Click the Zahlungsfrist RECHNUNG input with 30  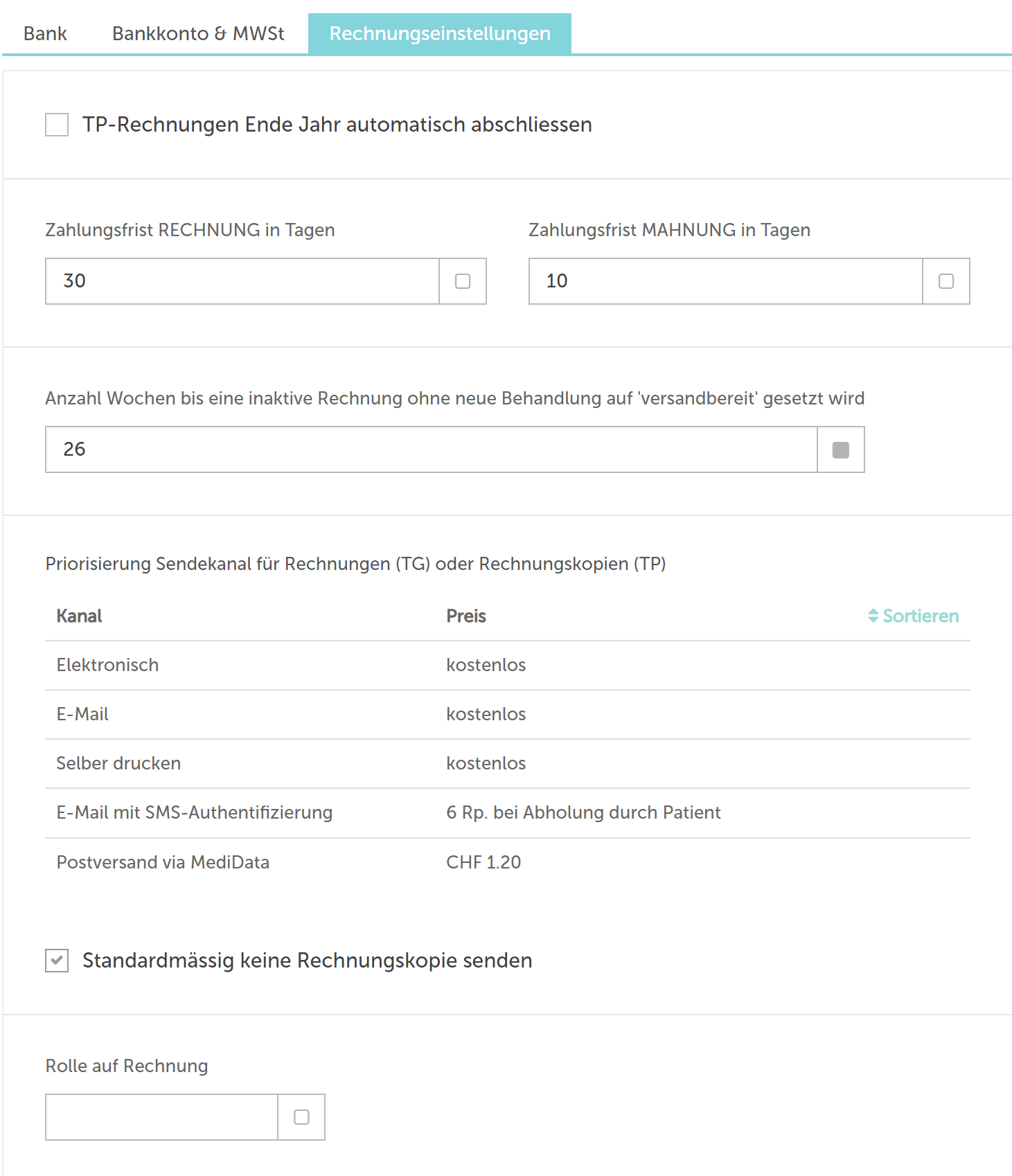[242, 281]
